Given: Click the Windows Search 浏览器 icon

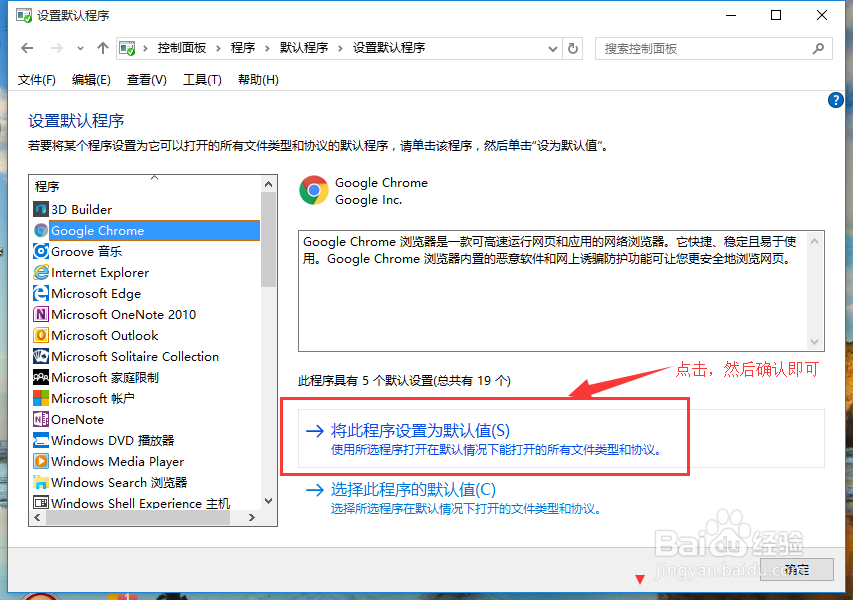Looking at the screenshot, I should pyautogui.click(x=41, y=483).
